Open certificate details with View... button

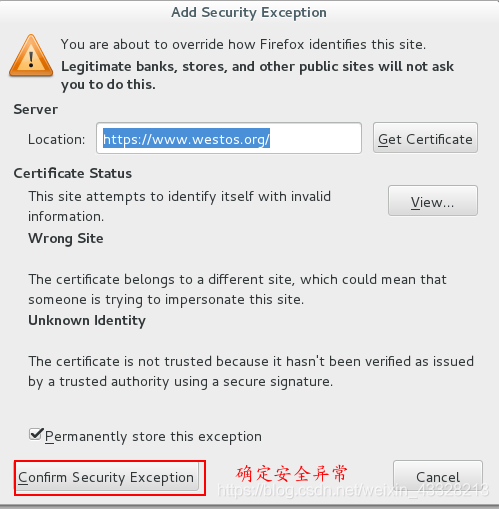coord(433,201)
